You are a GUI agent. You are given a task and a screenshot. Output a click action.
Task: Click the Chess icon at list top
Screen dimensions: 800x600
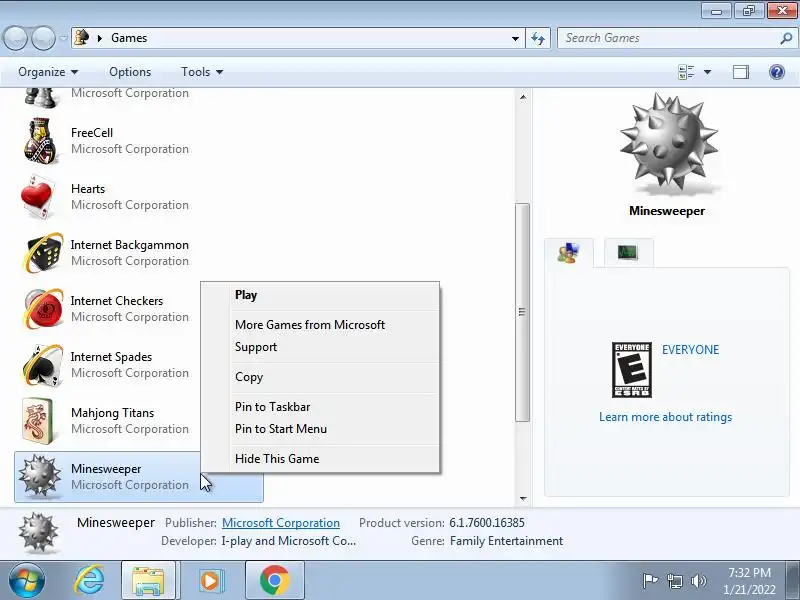[39, 98]
